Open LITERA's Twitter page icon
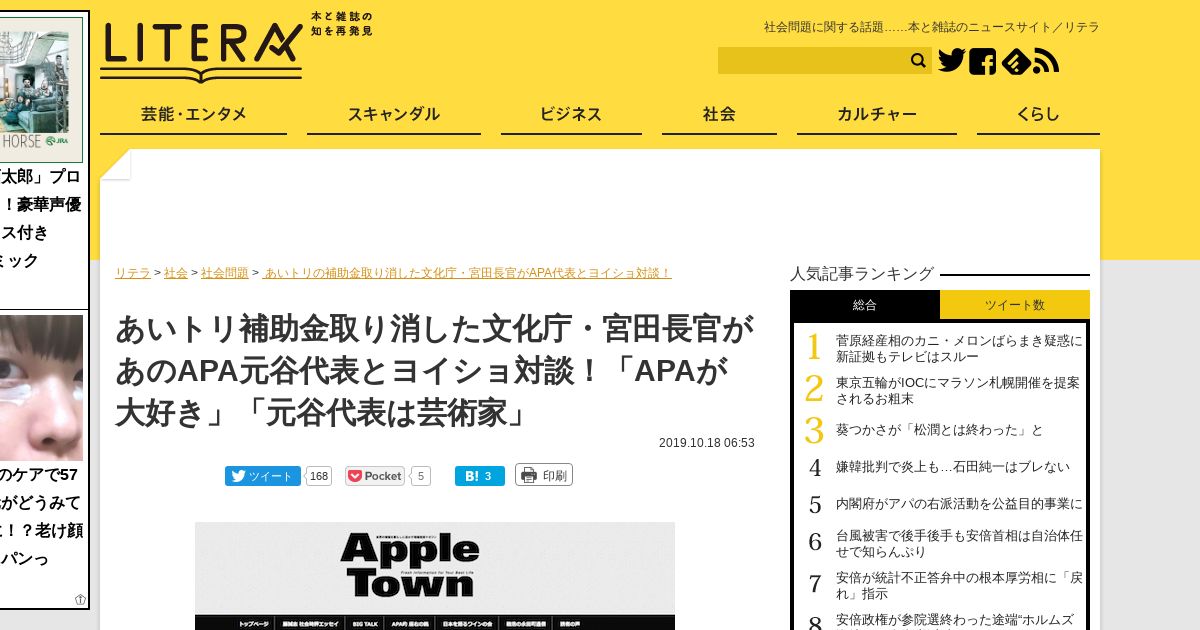Viewport: 1200px width, 630px height. point(951,61)
